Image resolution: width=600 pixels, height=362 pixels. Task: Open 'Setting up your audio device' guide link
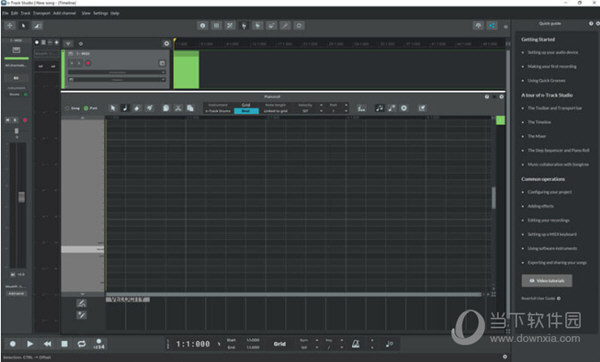click(553, 52)
